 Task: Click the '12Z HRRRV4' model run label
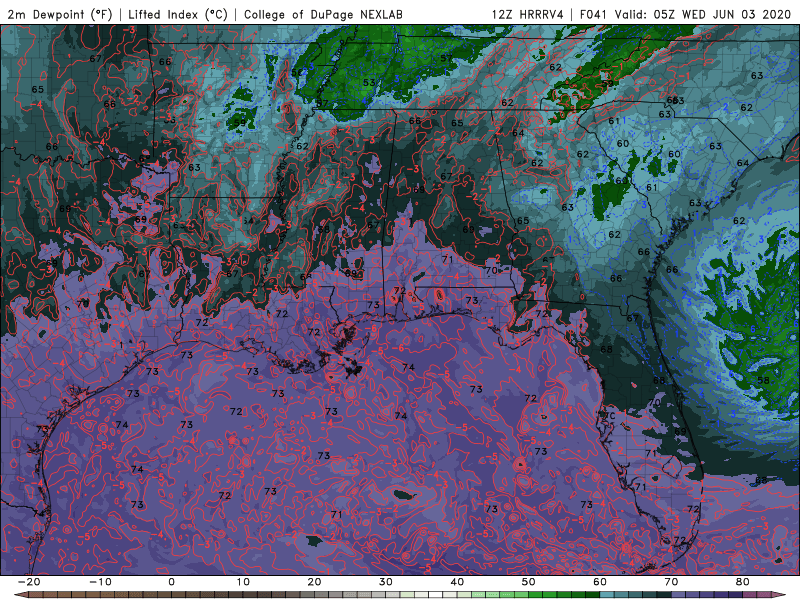[528, 14]
